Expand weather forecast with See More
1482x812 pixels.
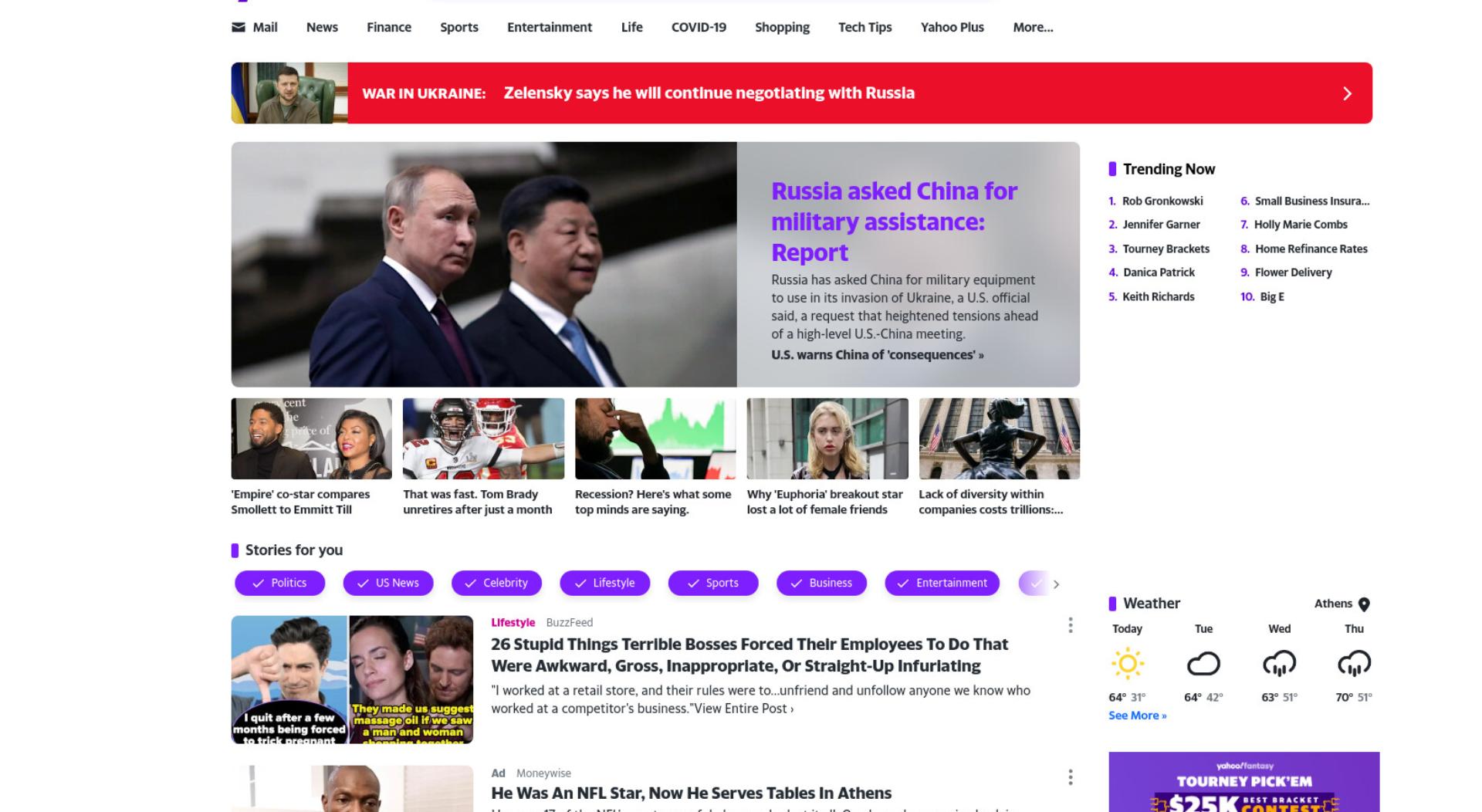coord(1137,716)
